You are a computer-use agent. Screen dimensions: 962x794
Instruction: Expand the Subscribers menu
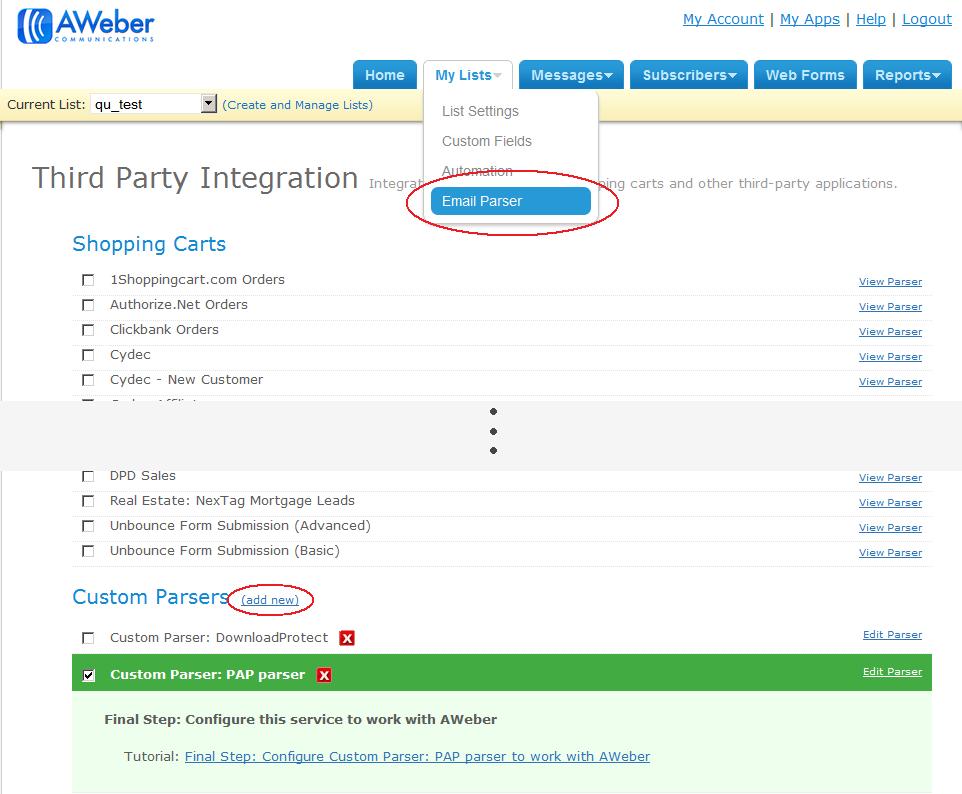click(689, 75)
